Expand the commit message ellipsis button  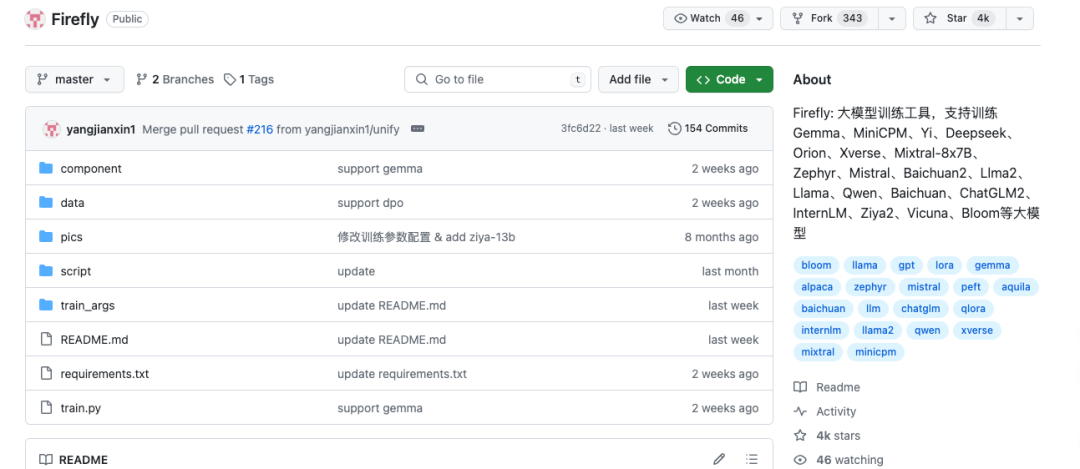(417, 129)
